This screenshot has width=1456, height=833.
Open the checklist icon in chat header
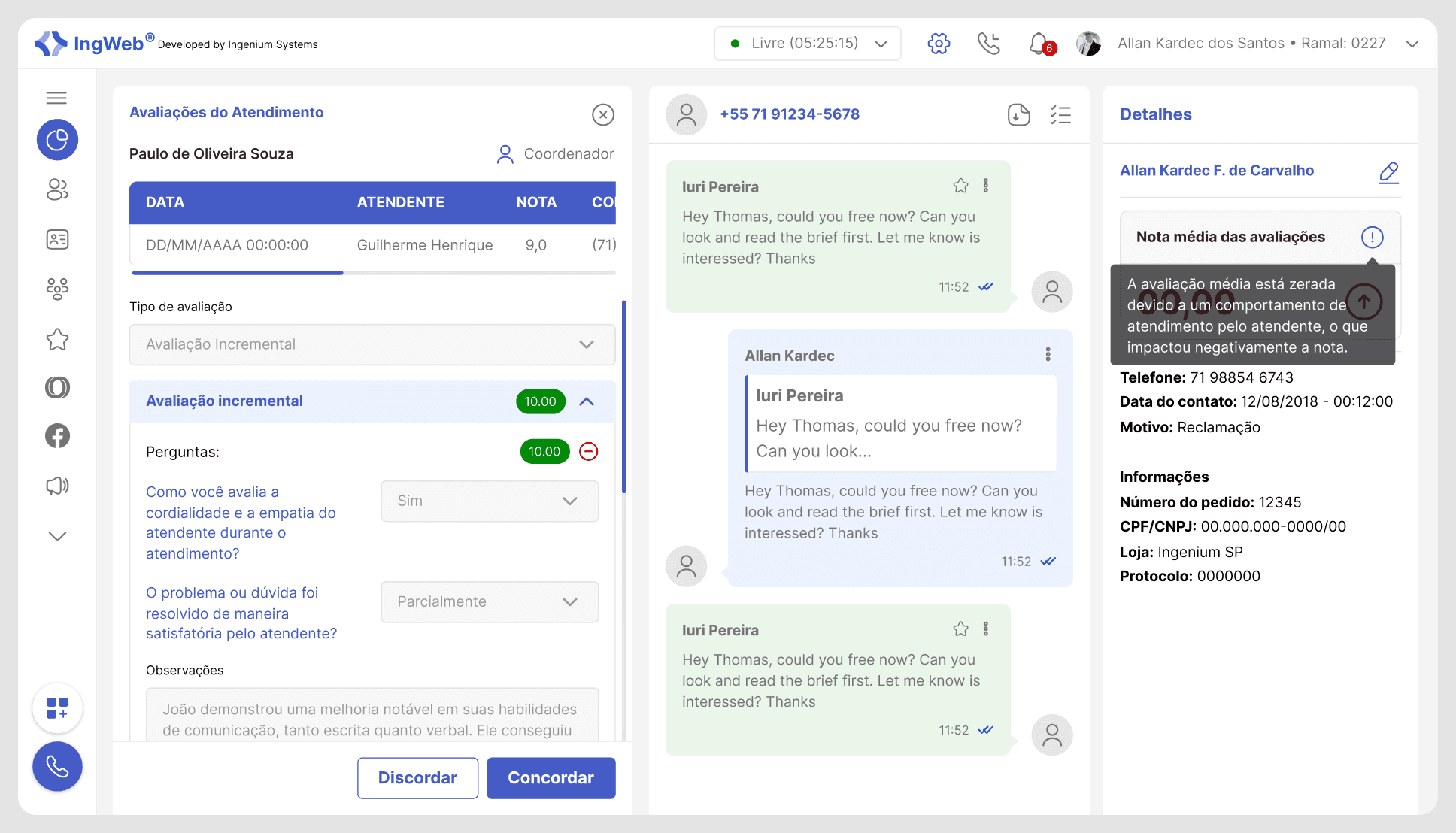click(x=1060, y=114)
